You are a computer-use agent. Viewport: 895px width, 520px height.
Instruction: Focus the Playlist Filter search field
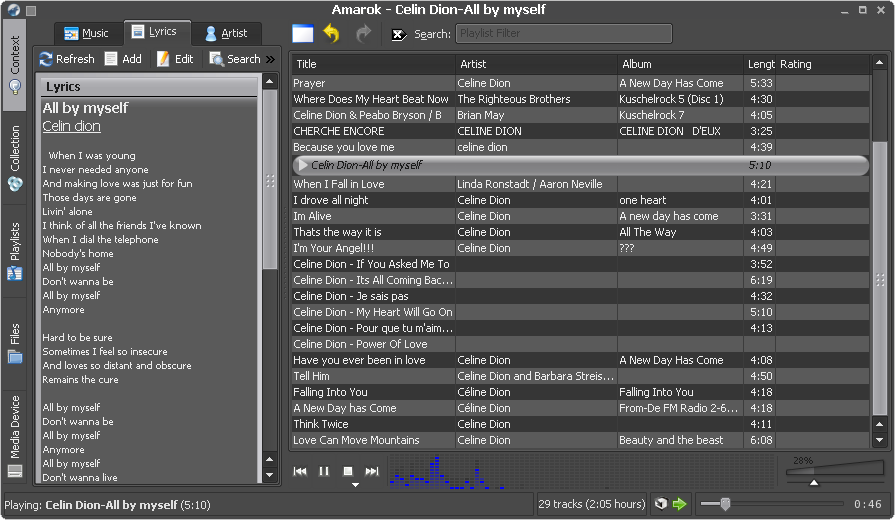click(x=563, y=33)
